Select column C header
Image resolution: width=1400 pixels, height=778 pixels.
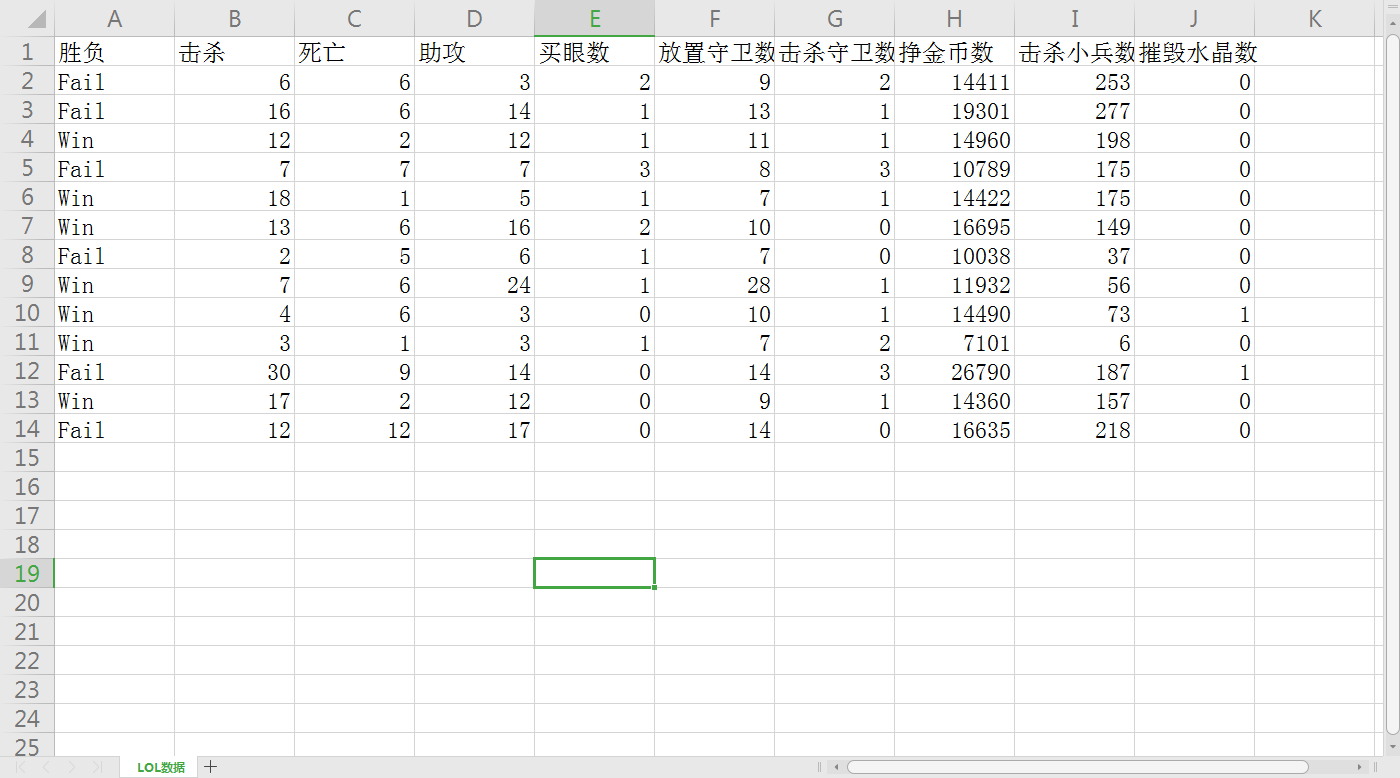(354, 18)
